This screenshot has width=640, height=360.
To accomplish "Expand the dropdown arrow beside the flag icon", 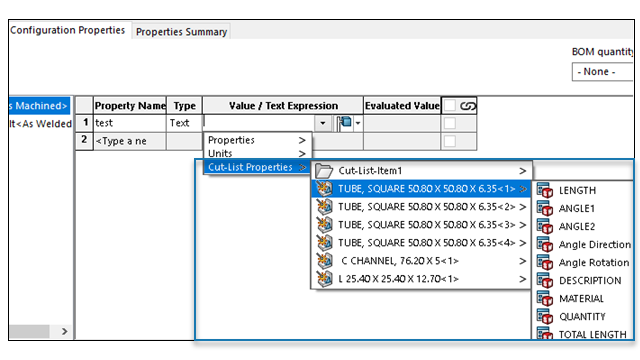I will coord(358,123).
